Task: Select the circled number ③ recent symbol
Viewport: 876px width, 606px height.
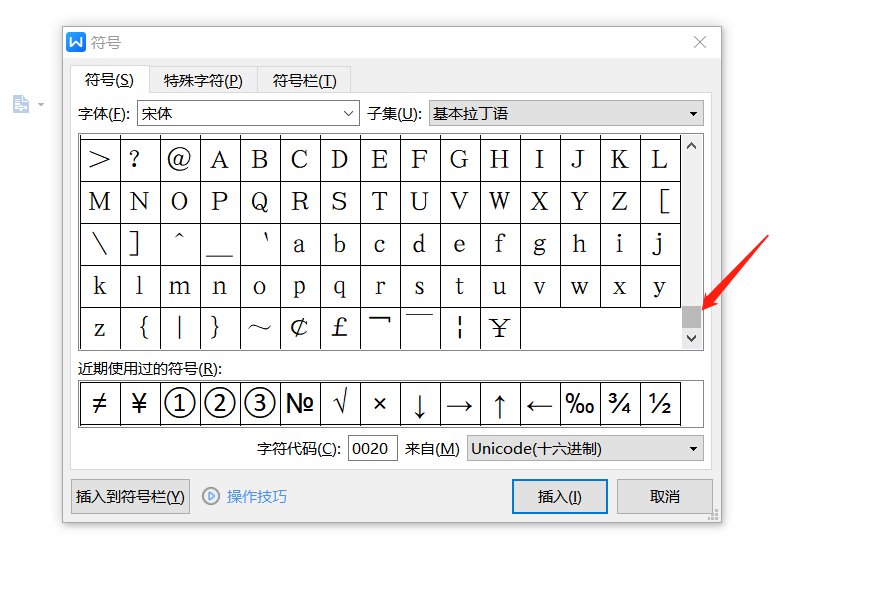Action: pos(260,403)
